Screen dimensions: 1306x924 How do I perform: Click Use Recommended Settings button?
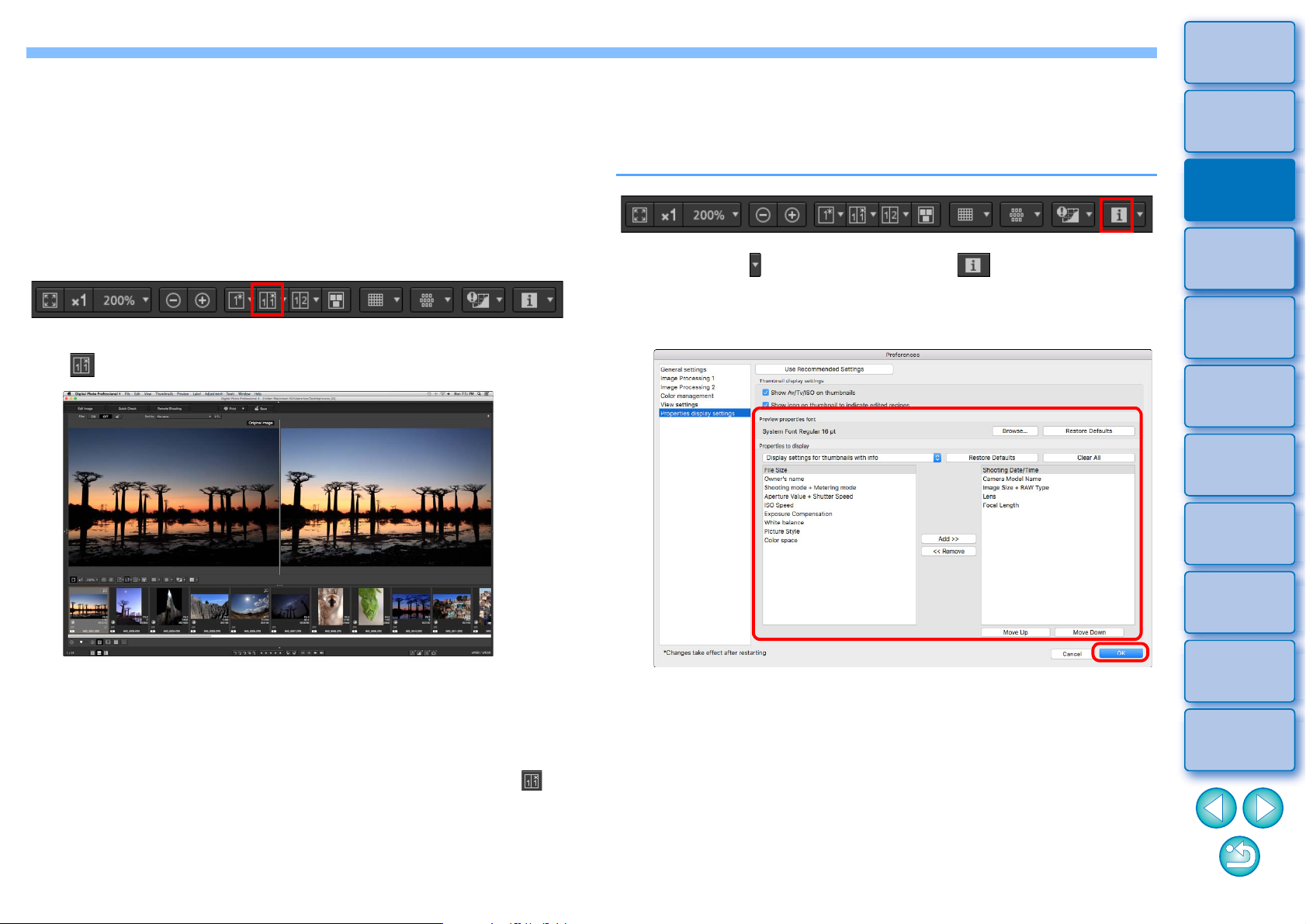(x=824, y=369)
